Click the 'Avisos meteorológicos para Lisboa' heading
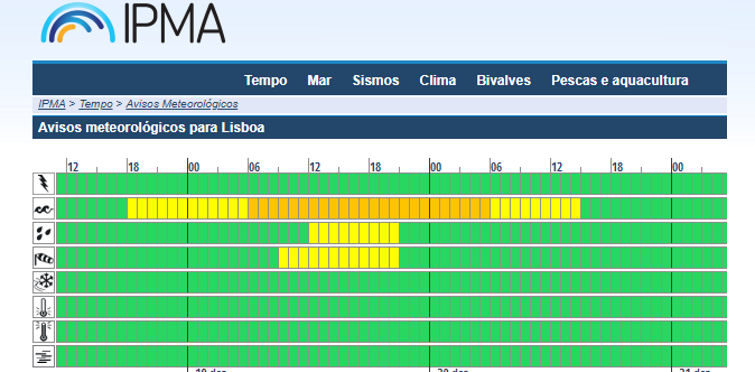 pos(151,128)
